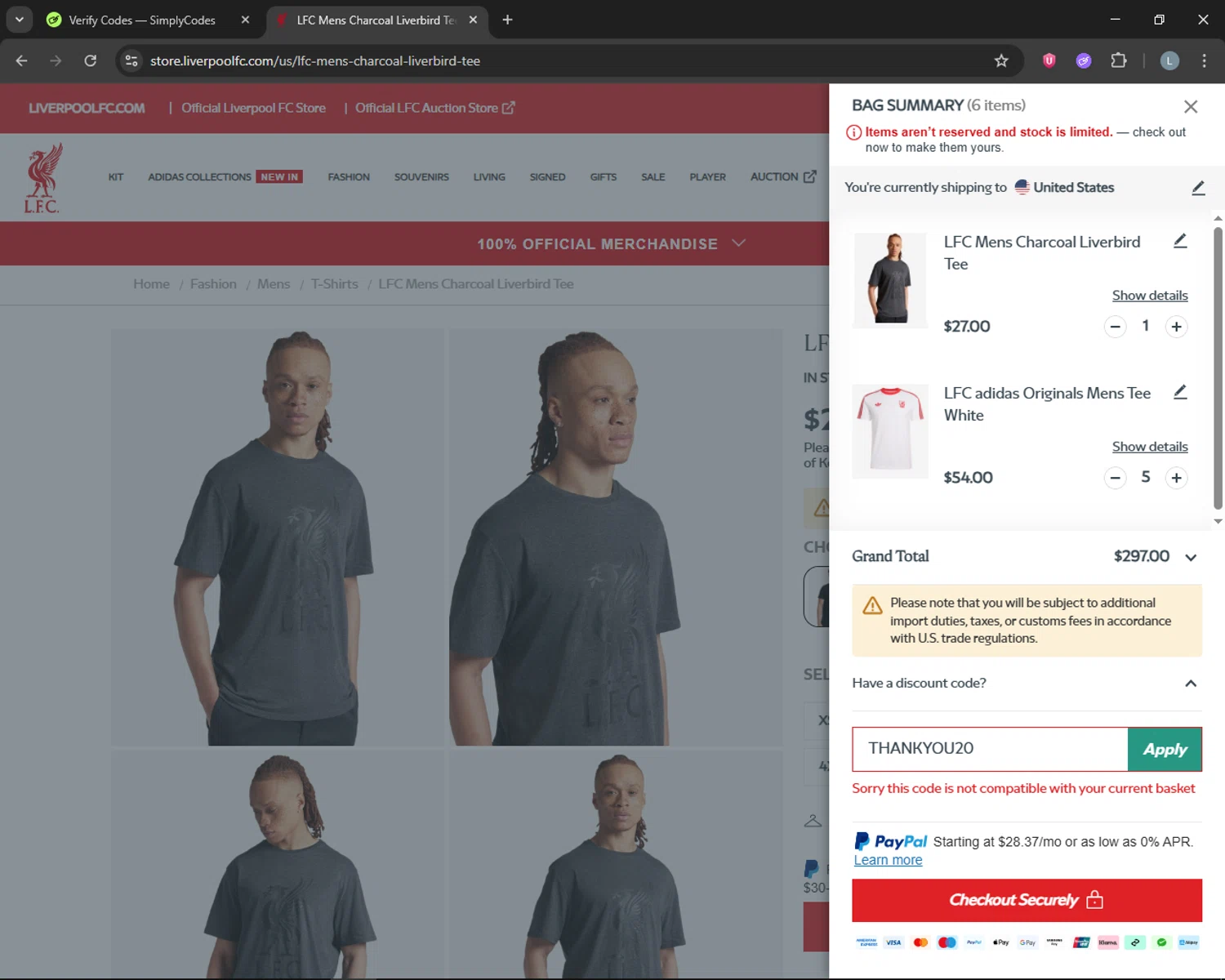
Task: Click the Klarna payment icon
Action: click(1108, 942)
